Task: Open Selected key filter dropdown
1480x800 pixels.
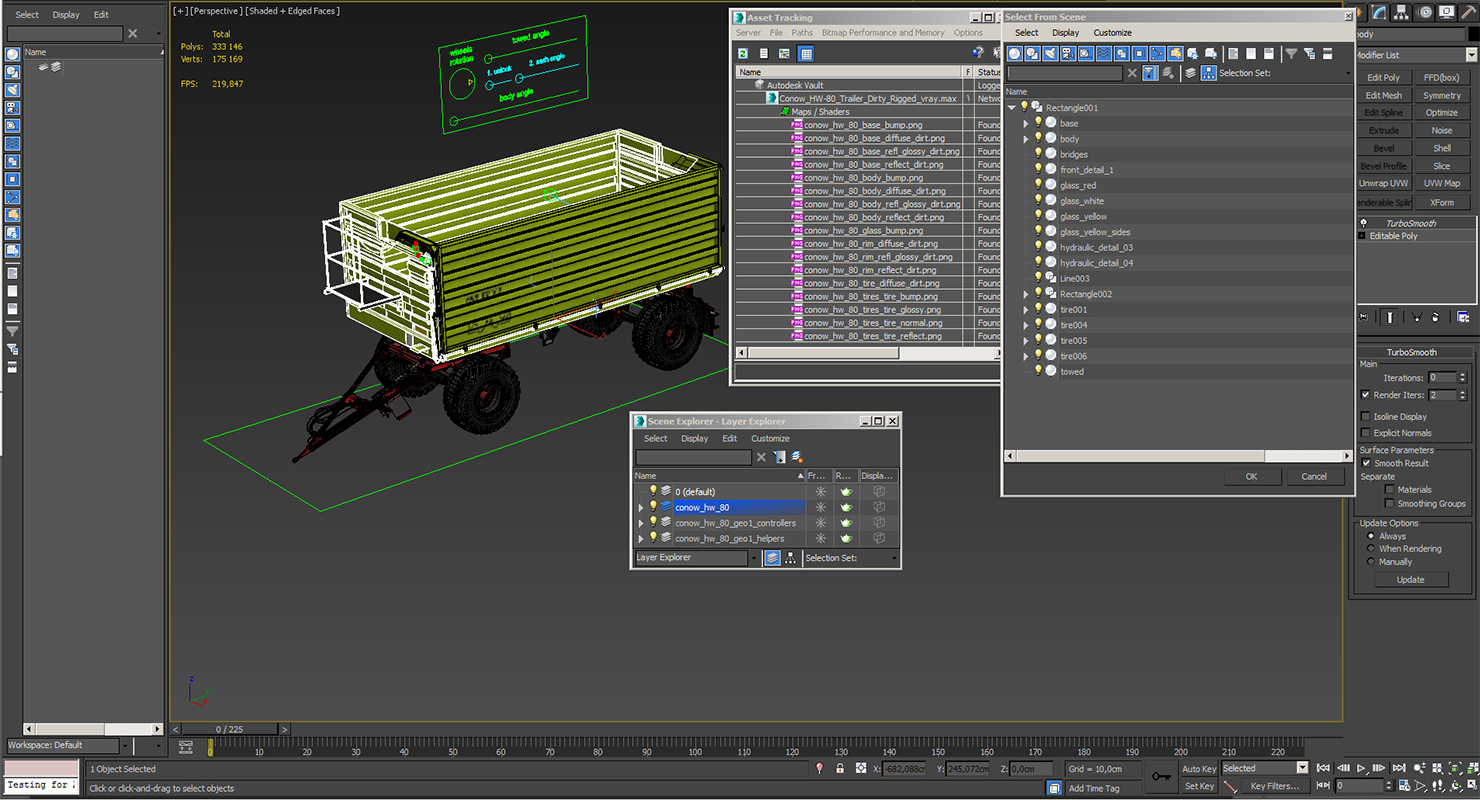Action: point(1302,768)
